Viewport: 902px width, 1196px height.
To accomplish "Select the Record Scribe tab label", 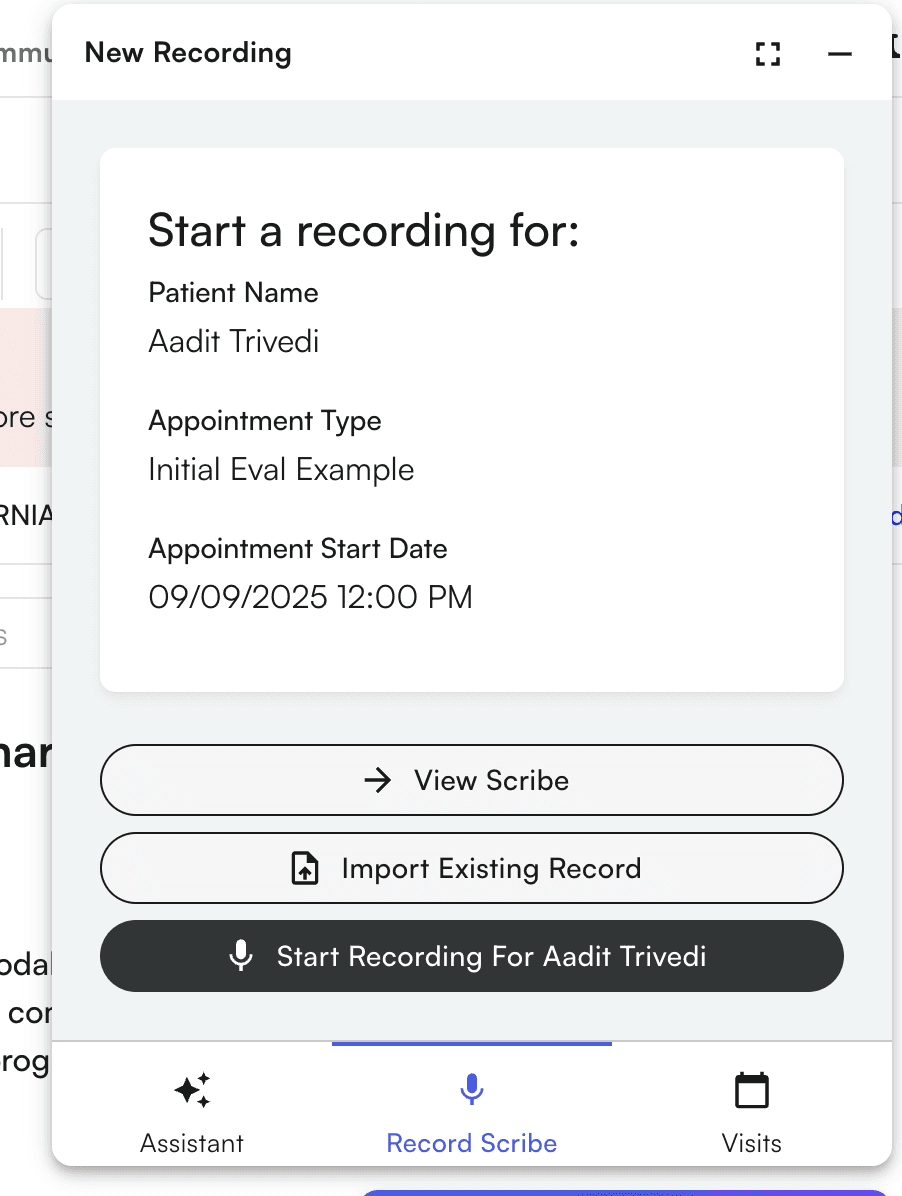I will [471, 1143].
